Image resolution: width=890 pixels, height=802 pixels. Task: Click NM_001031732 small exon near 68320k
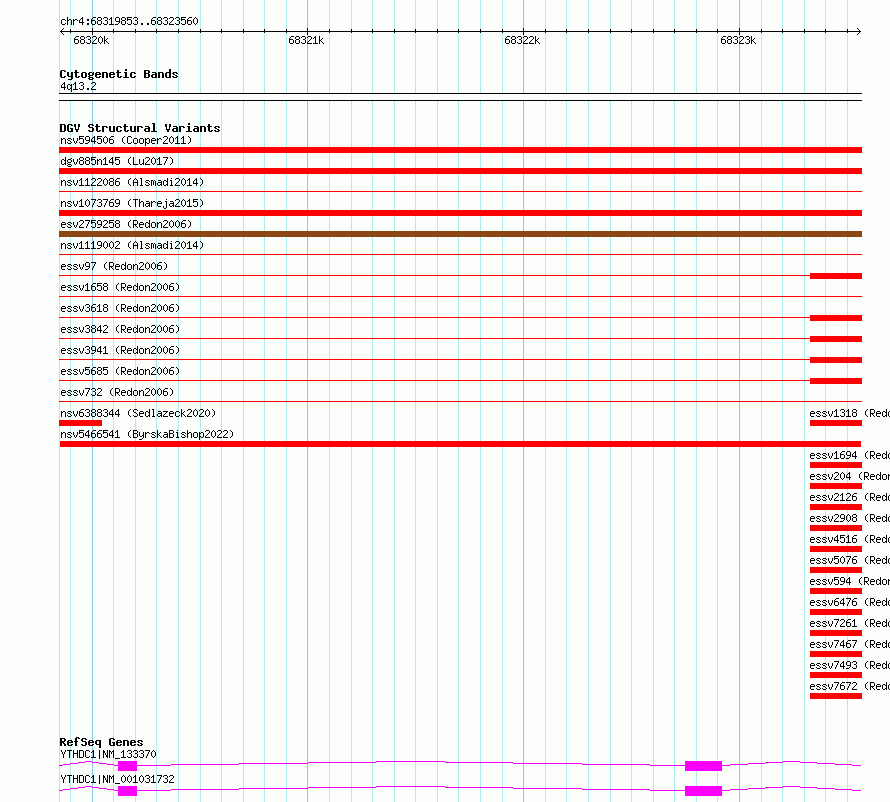[x=127, y=791]
